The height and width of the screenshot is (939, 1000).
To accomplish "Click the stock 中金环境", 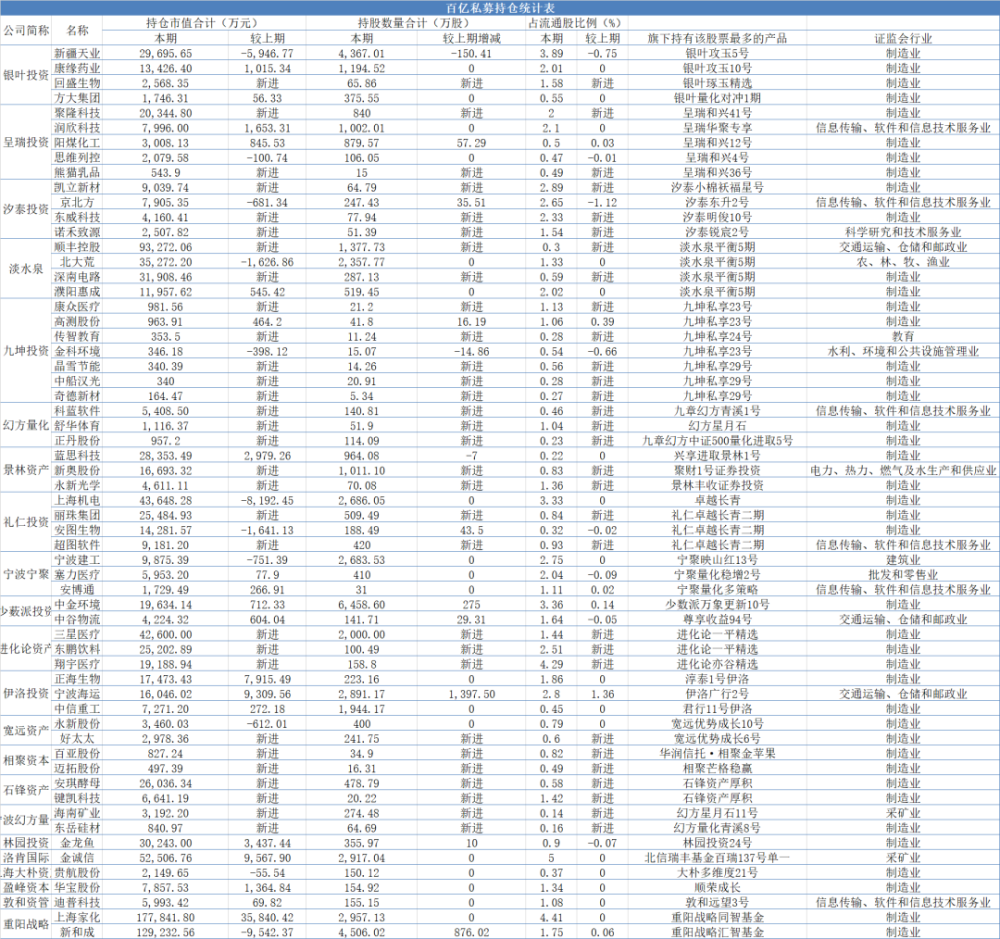I will [x=77, y=604].
